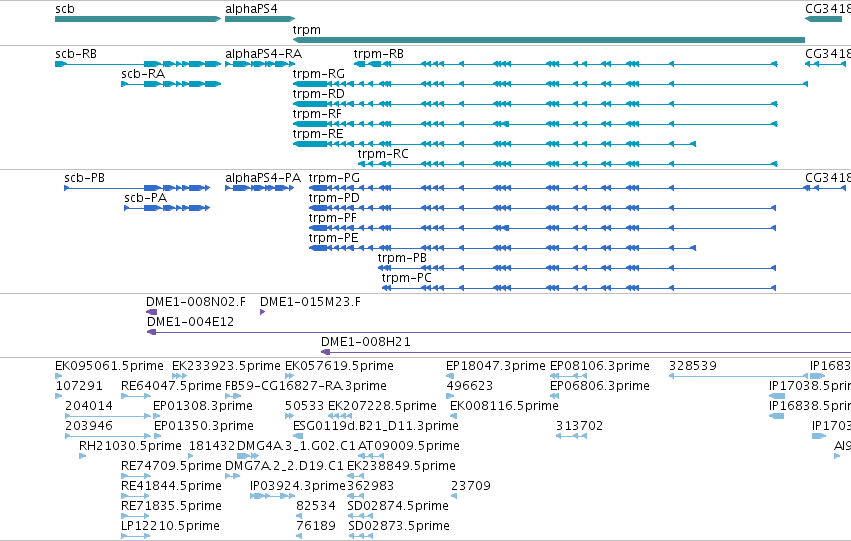Click the RH21030.5prime EST label
The width and height of the screenshot is (851, 541).
[130, 446]
